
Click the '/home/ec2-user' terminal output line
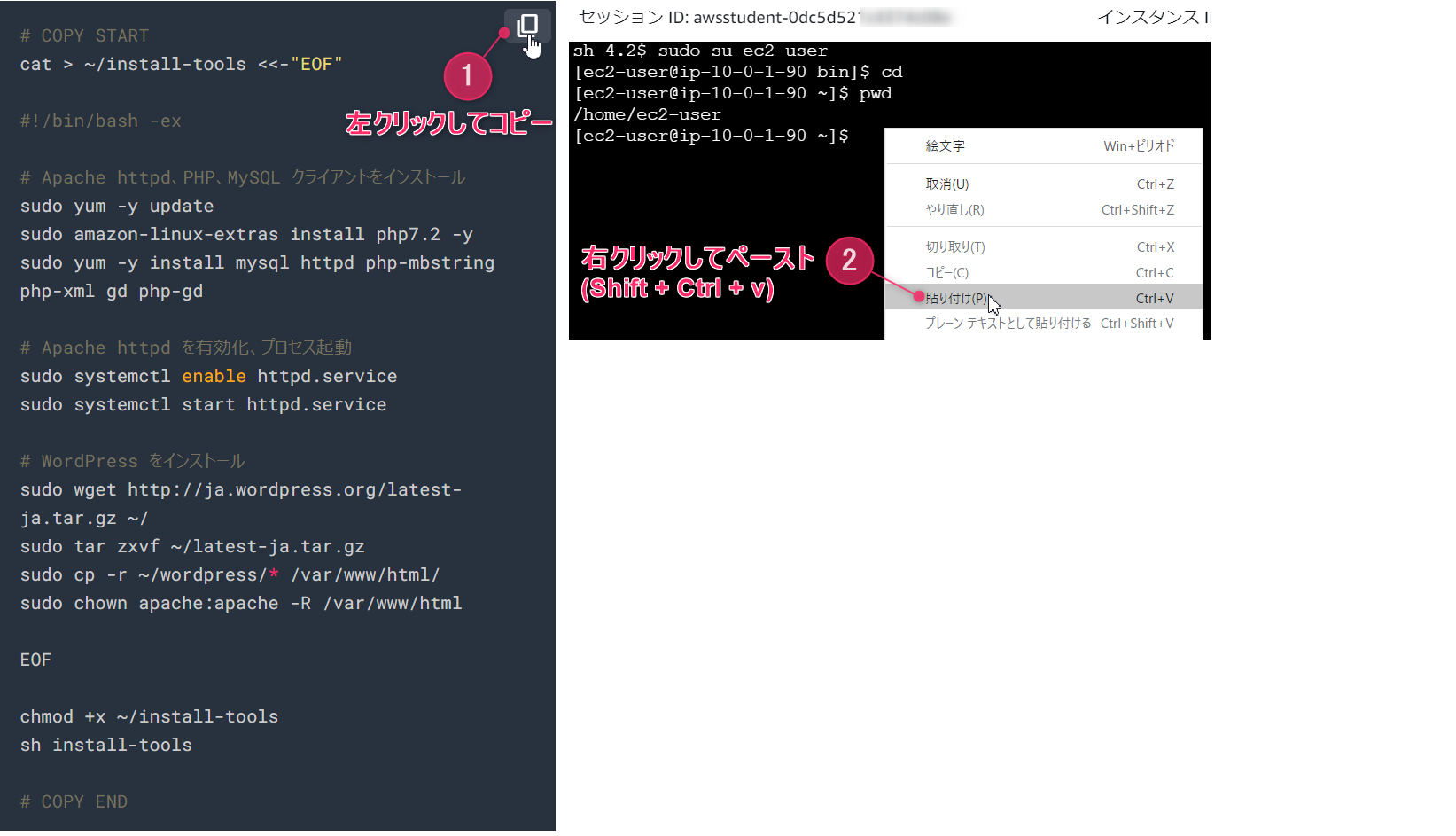[647, 114]
